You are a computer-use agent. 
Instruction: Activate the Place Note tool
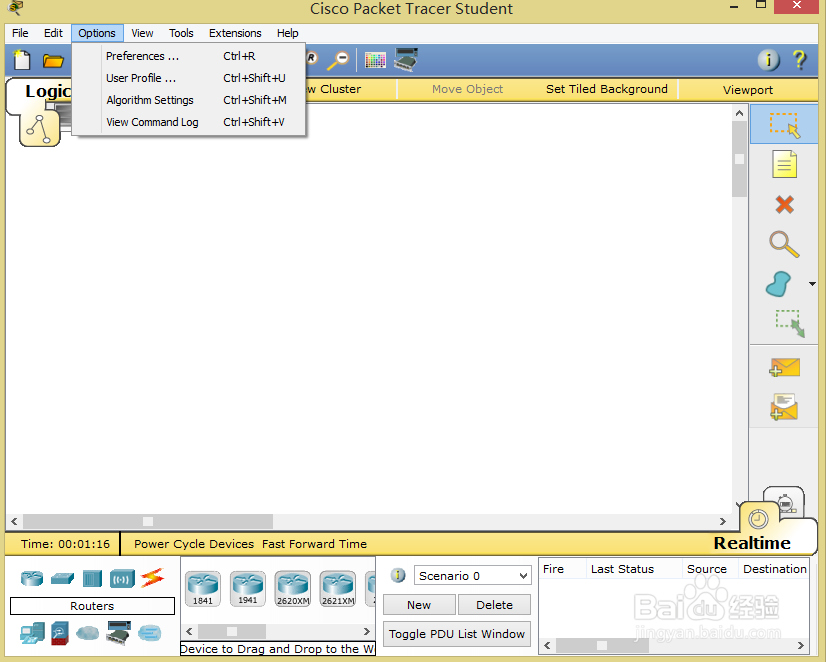point(784,164)
